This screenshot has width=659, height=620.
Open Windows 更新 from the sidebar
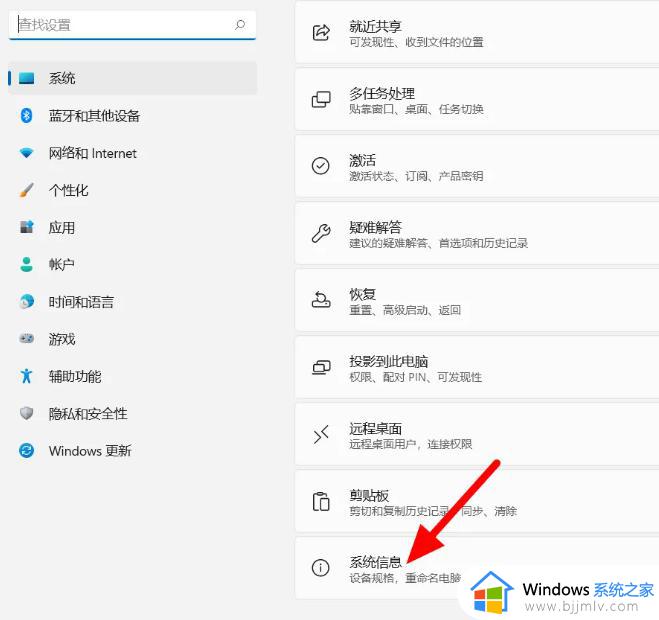132,451
